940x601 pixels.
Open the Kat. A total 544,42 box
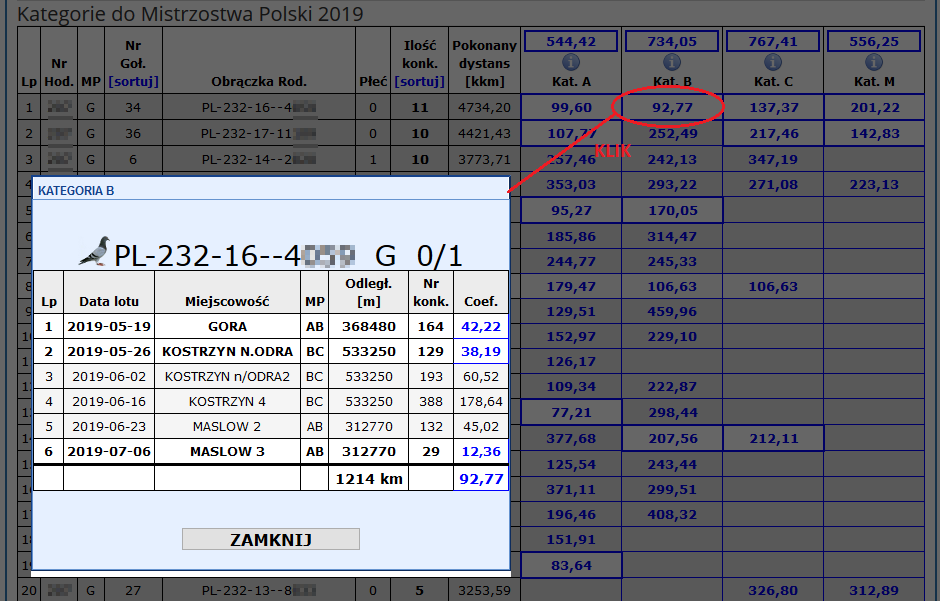(571, 41)
